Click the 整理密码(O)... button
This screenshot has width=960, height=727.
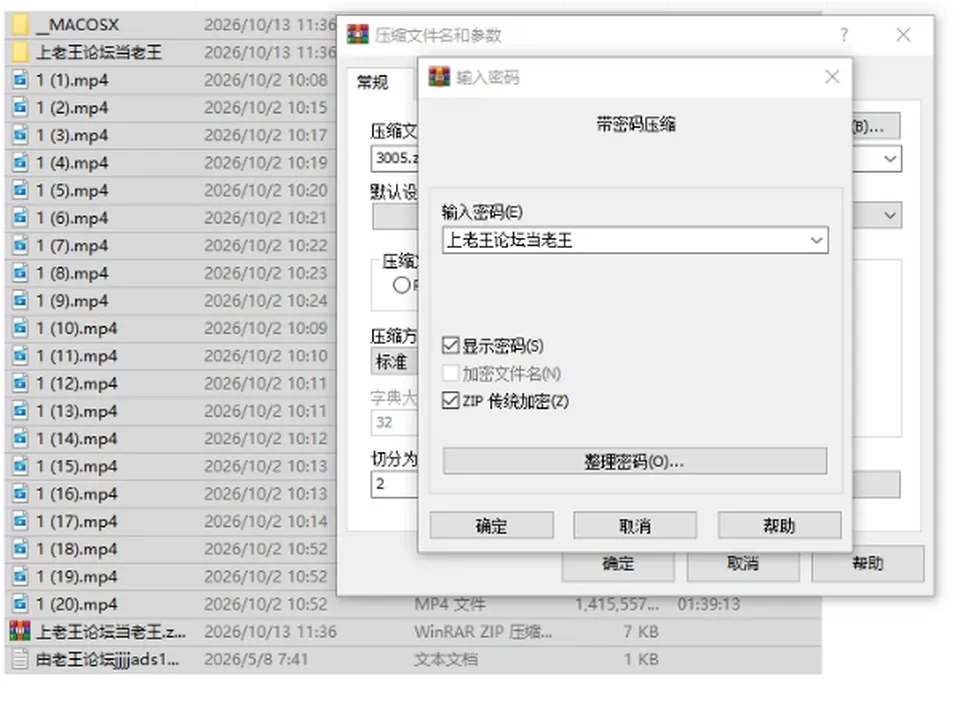(x=635, y=461)
